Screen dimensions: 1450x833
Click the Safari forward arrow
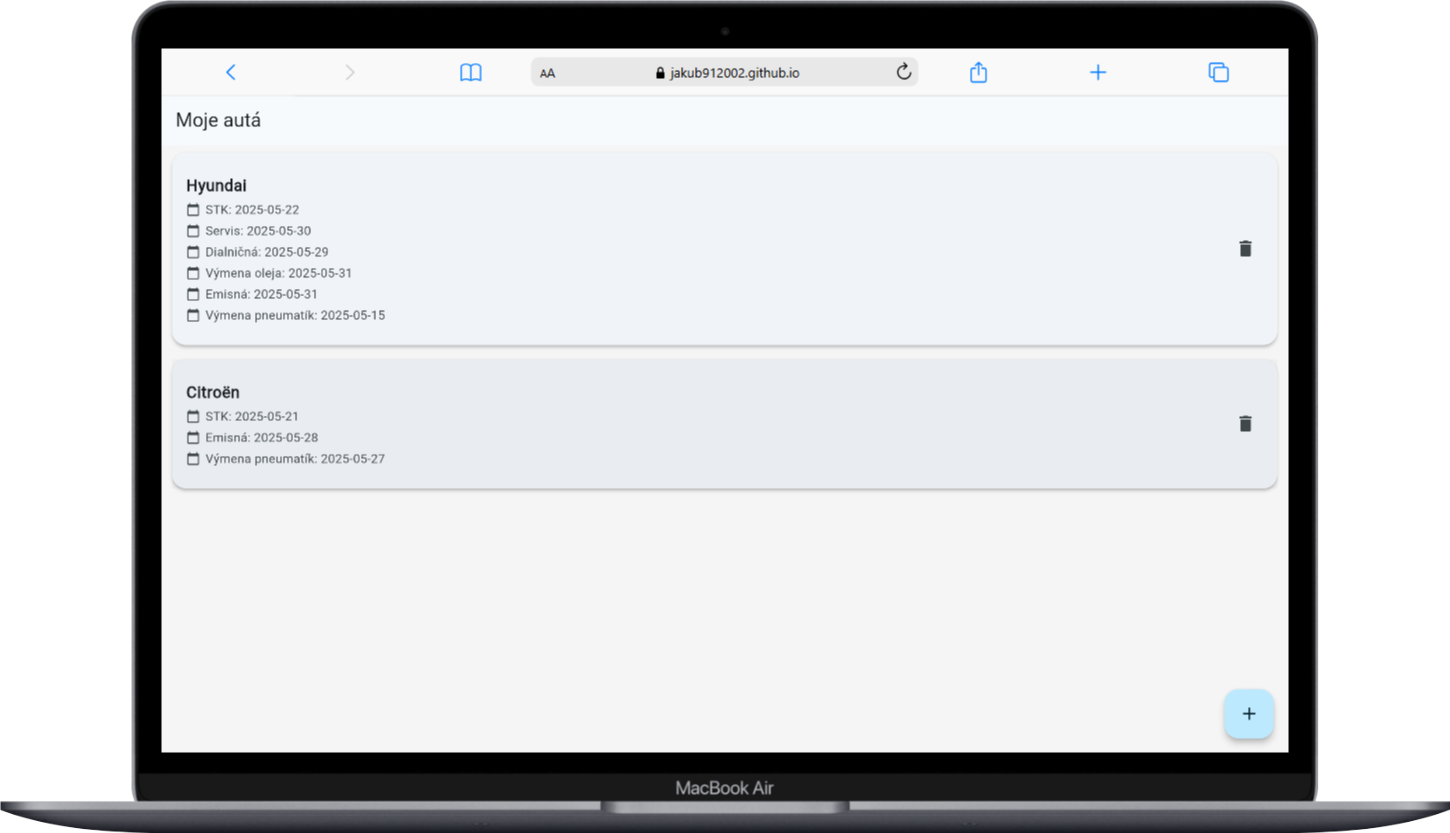tap(349, 72)
